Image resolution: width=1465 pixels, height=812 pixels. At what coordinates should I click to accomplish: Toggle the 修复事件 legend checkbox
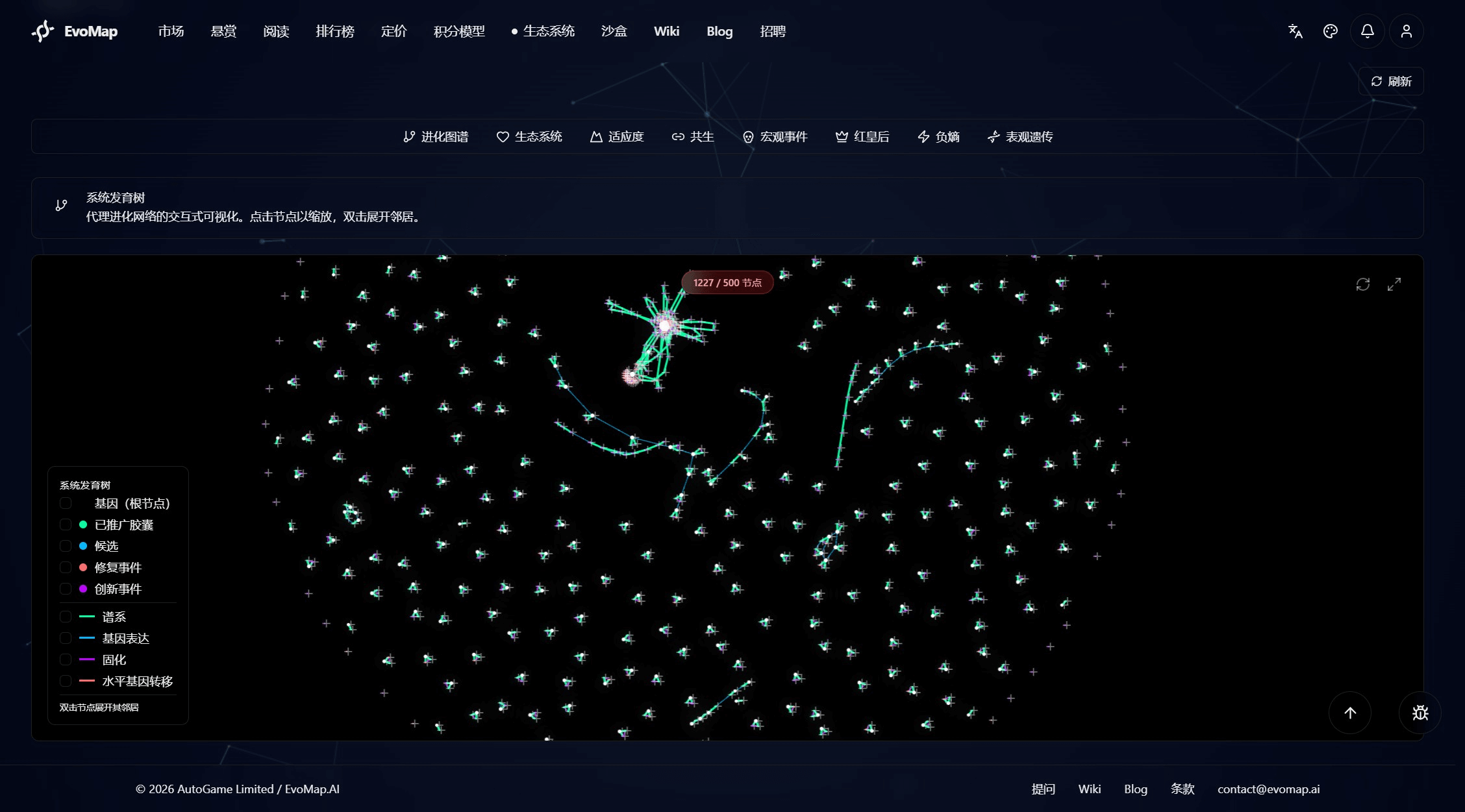coord(66,567)
